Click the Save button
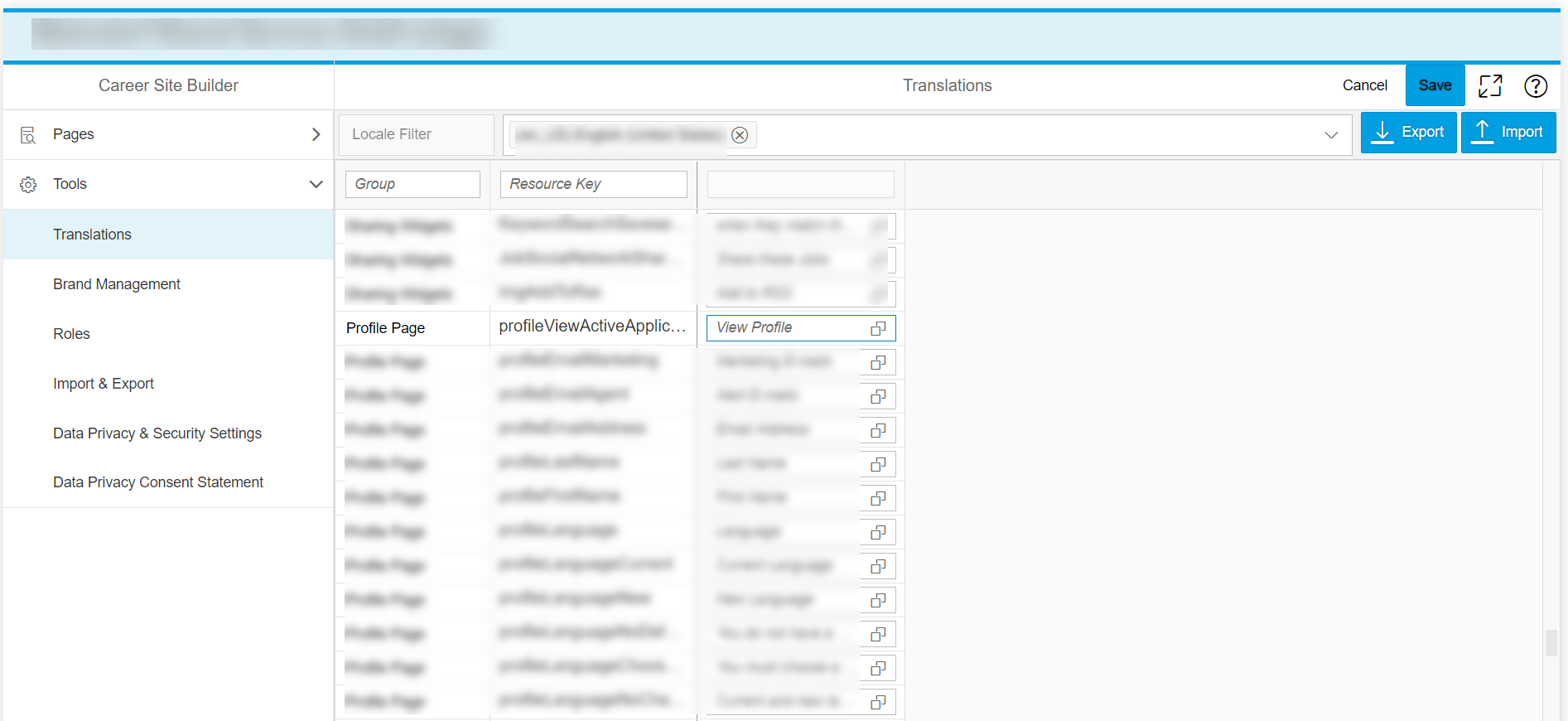 [x=1435, y=85]
